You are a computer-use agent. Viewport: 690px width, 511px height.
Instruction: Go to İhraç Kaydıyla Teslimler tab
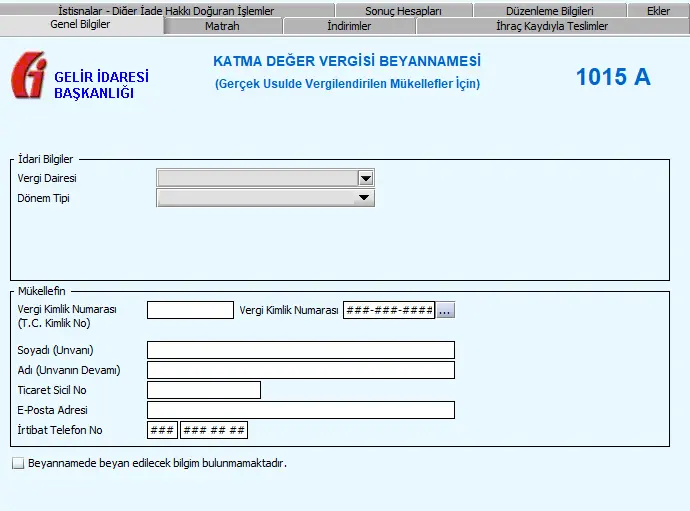coord(552,26)
